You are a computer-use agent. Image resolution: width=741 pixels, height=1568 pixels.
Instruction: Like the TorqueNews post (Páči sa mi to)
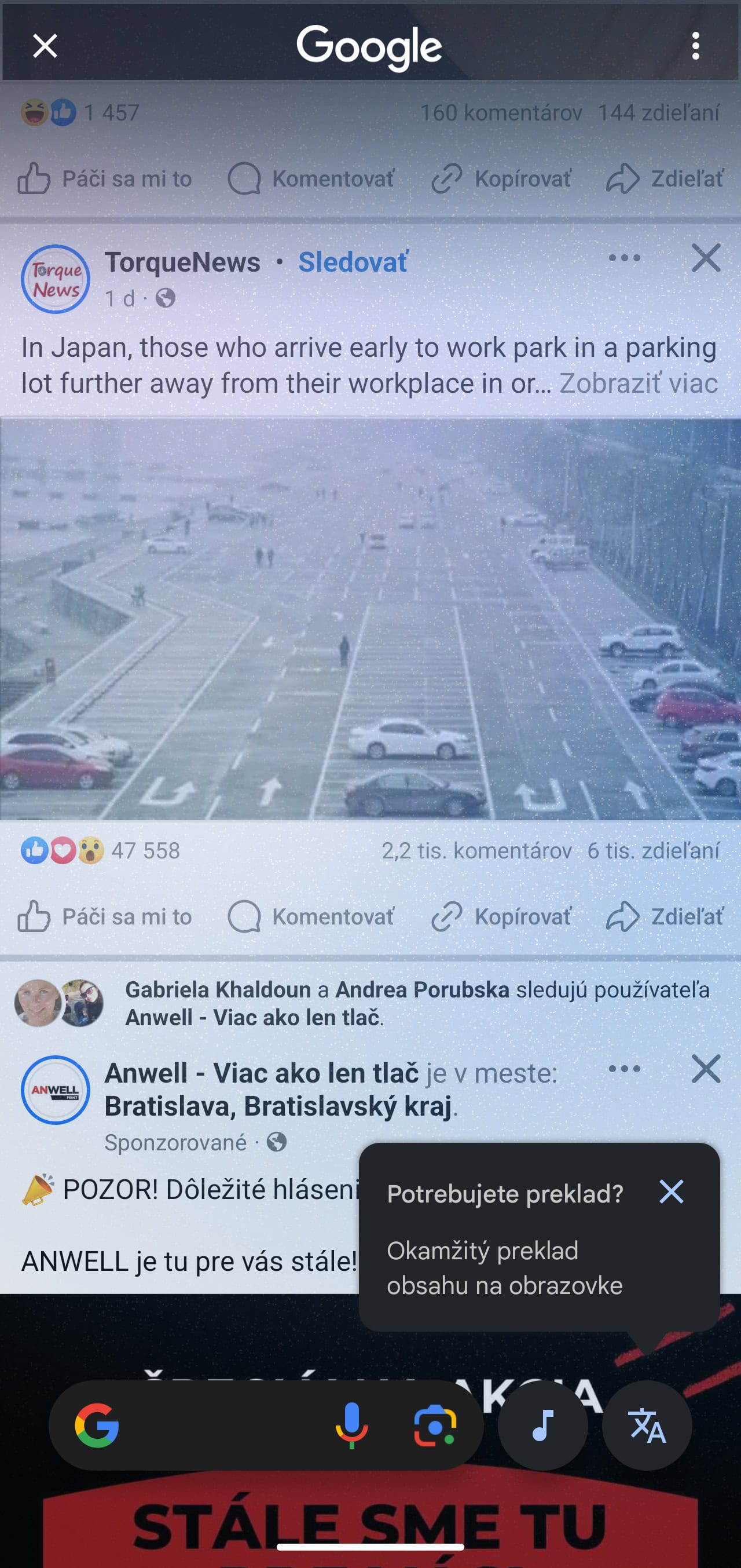(x=104, y=916)
